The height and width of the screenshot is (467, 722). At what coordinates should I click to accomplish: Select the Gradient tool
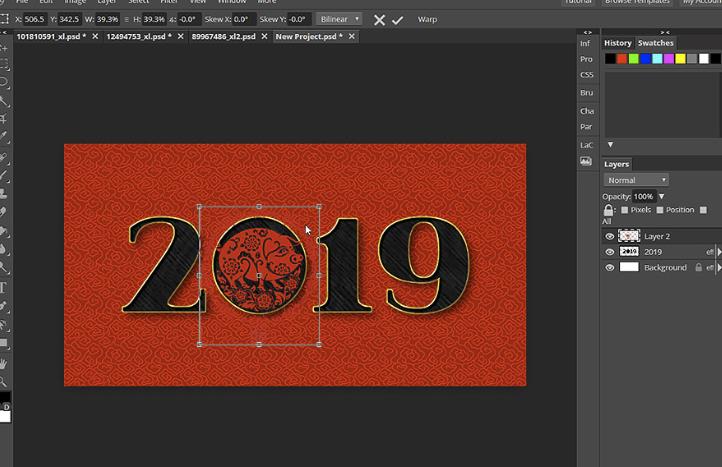point(4,231)
